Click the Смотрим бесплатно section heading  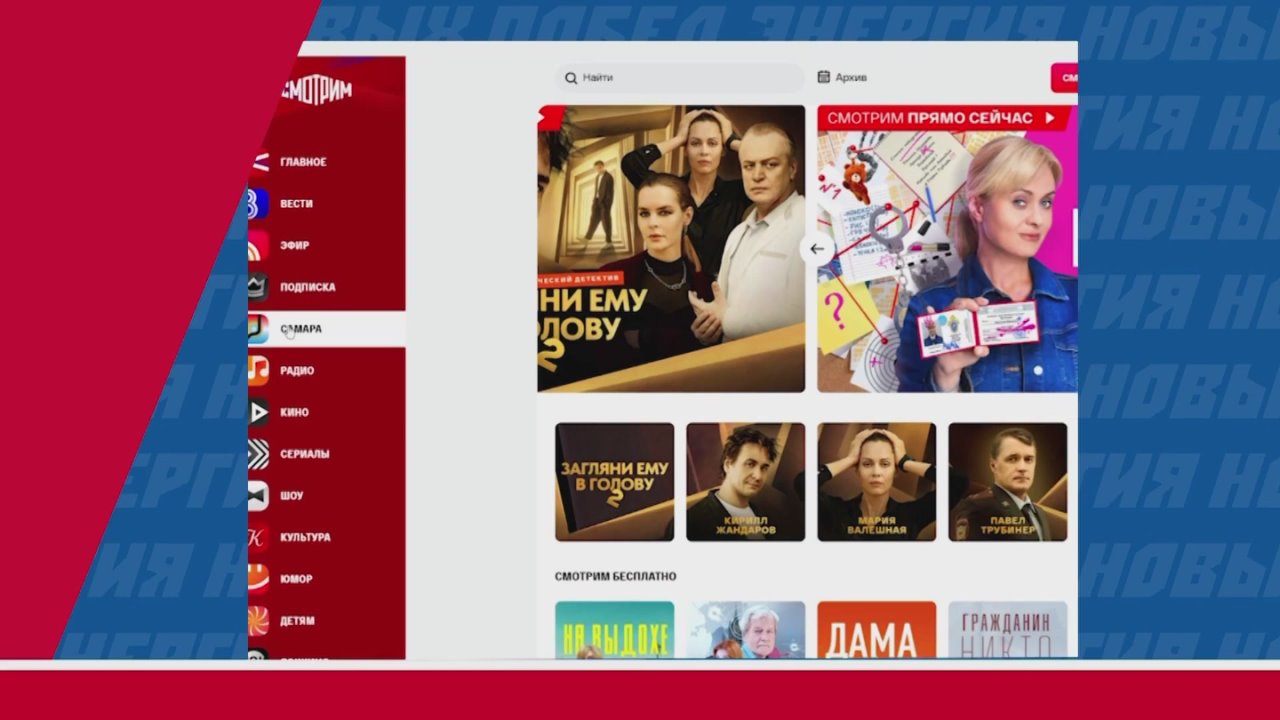coord(616,577)
